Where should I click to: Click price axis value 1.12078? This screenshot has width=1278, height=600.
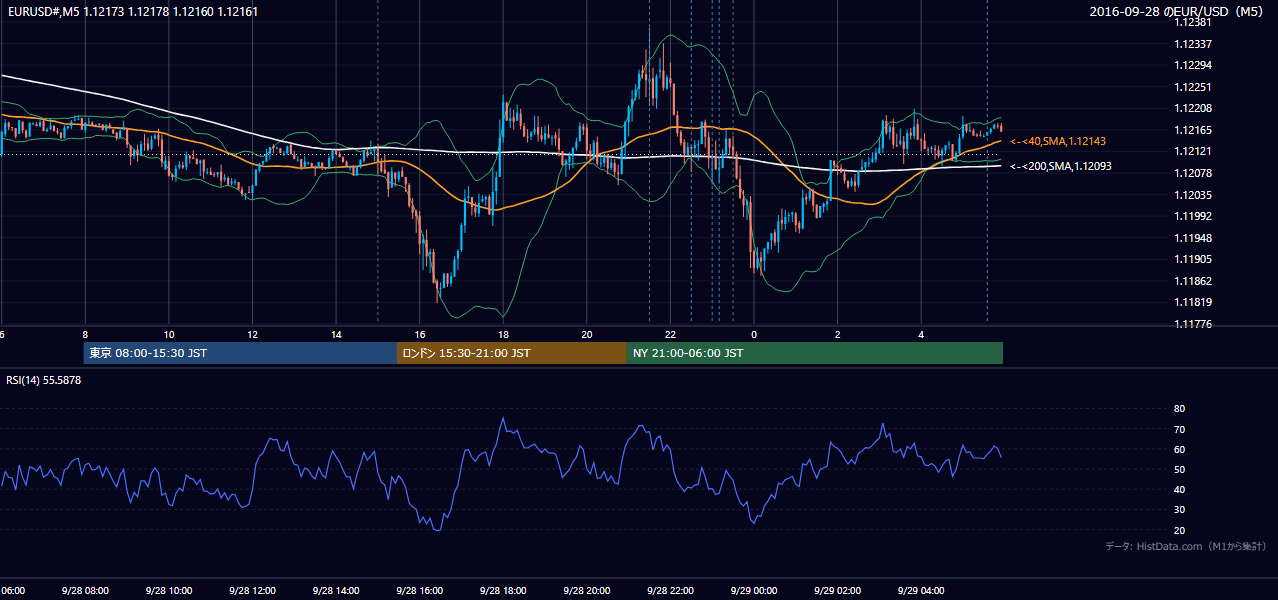1192,173
